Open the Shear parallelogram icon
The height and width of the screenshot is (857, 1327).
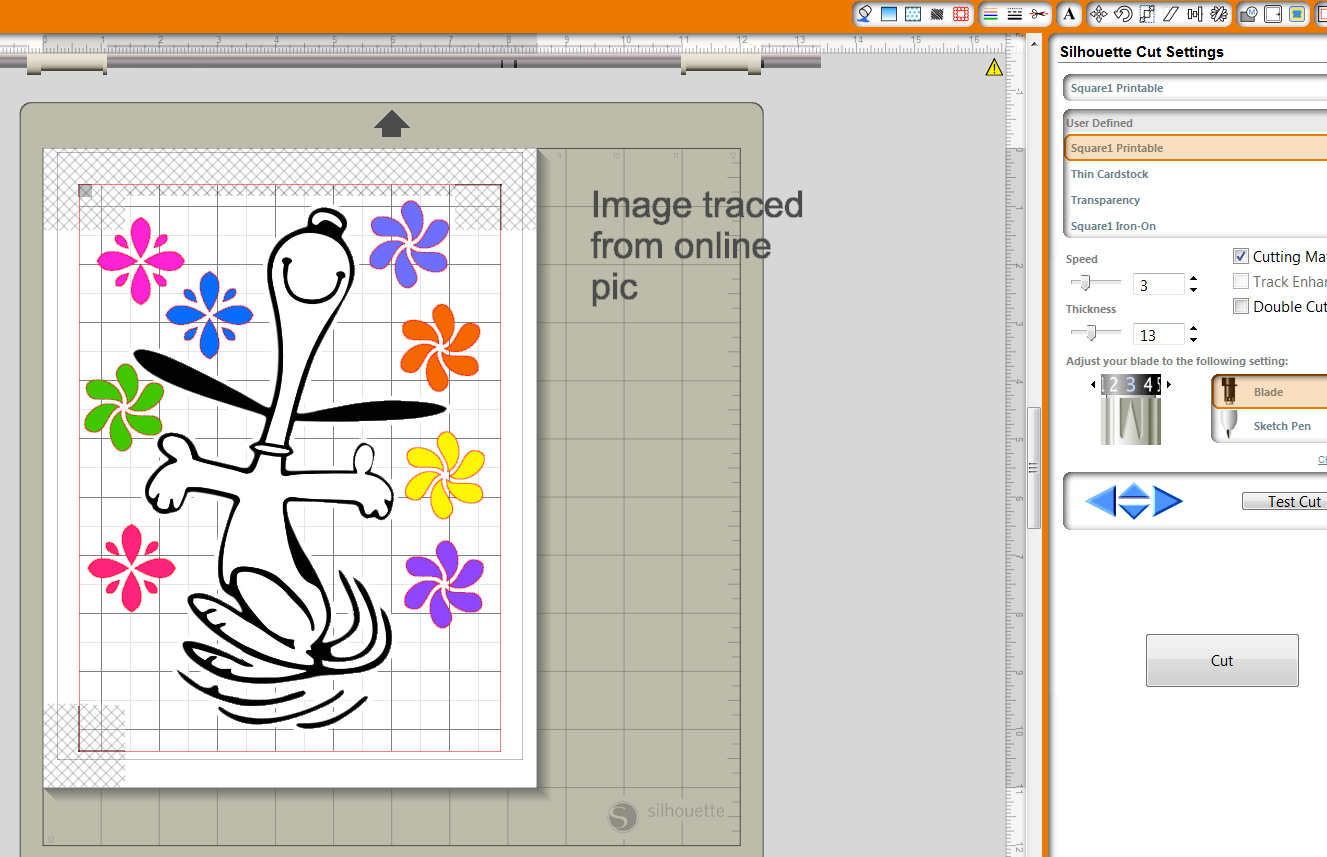click(1171, 14)
